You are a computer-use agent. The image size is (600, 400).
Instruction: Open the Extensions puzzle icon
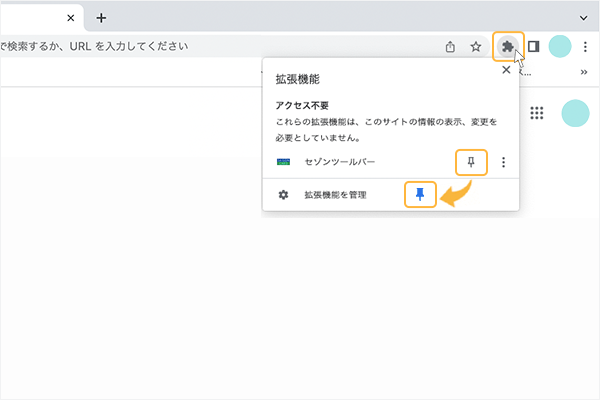pyautogui.click(x=508, y=46)
